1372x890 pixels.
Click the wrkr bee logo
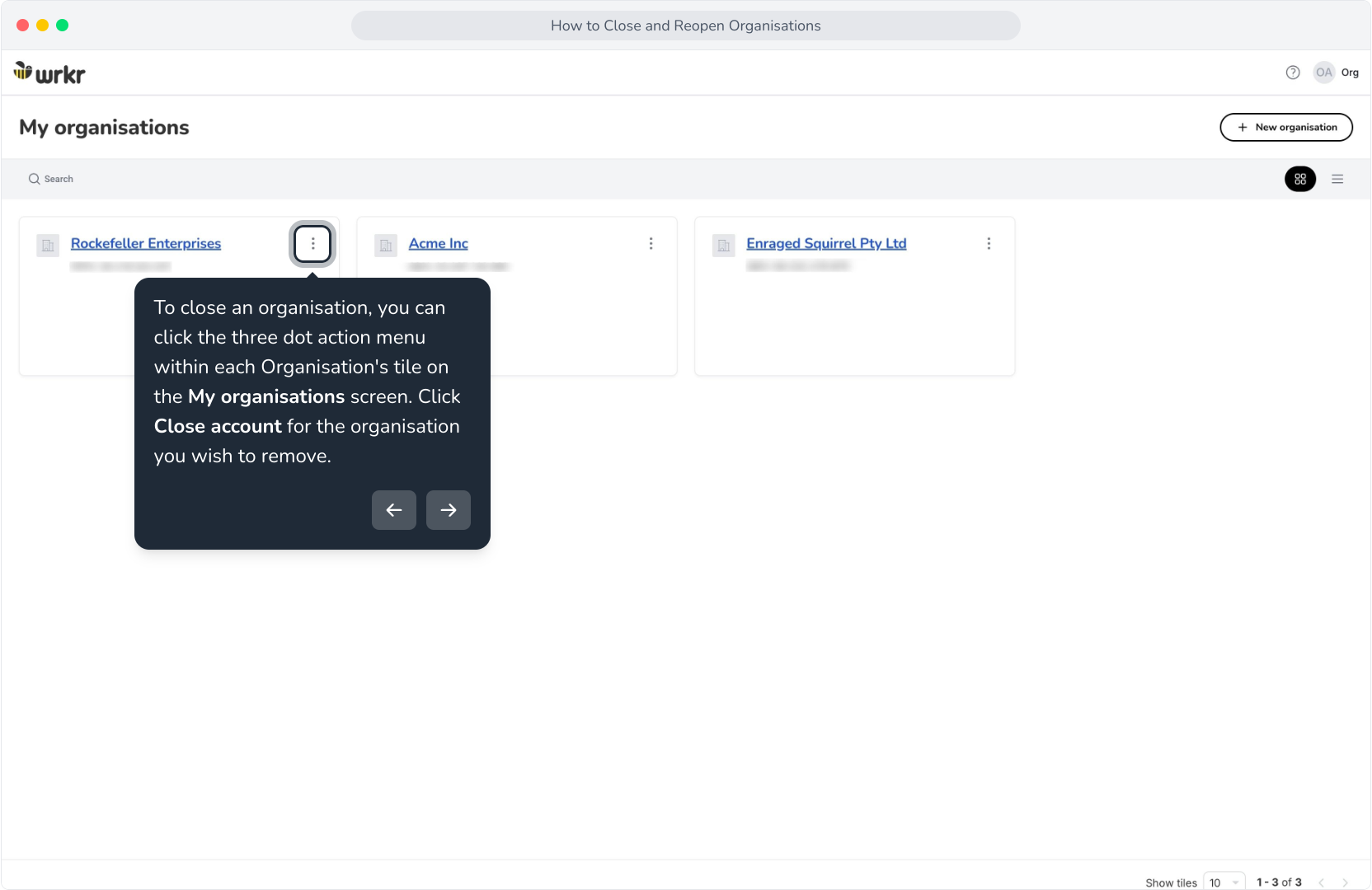coord(49,73)
